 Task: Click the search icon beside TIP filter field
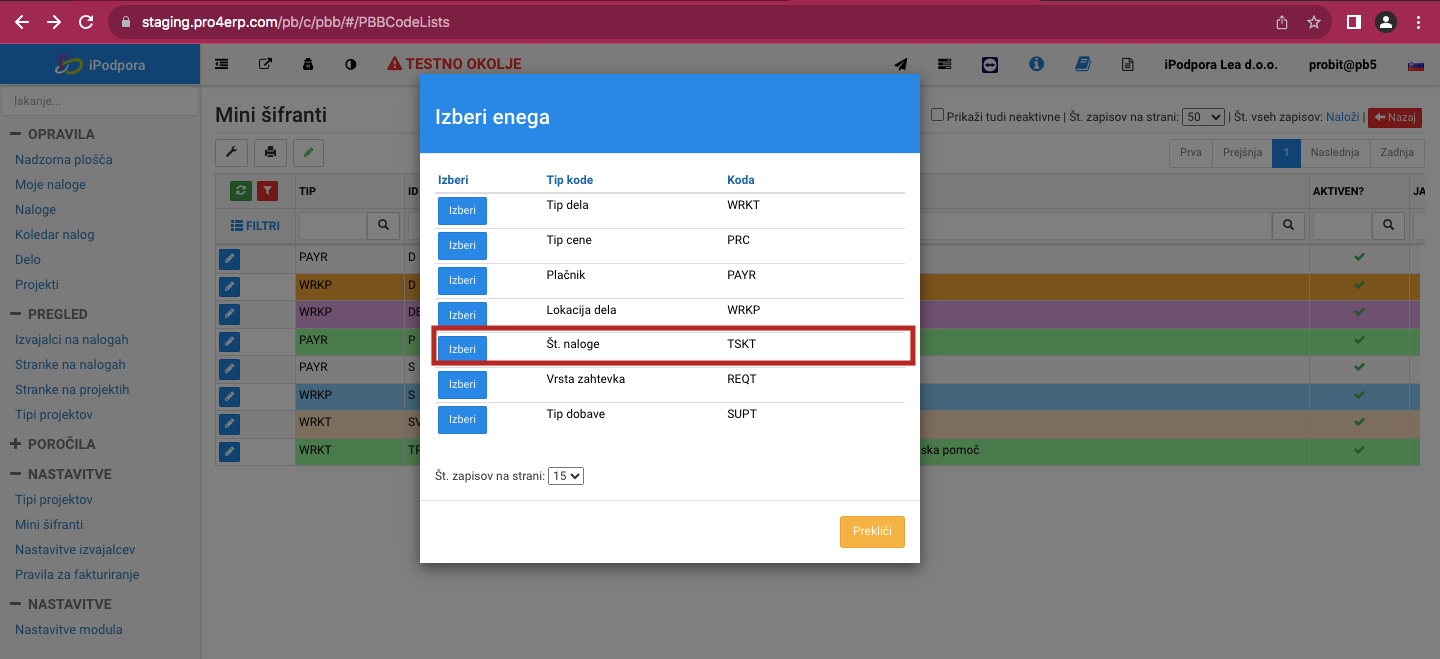(x=384, y=226)
